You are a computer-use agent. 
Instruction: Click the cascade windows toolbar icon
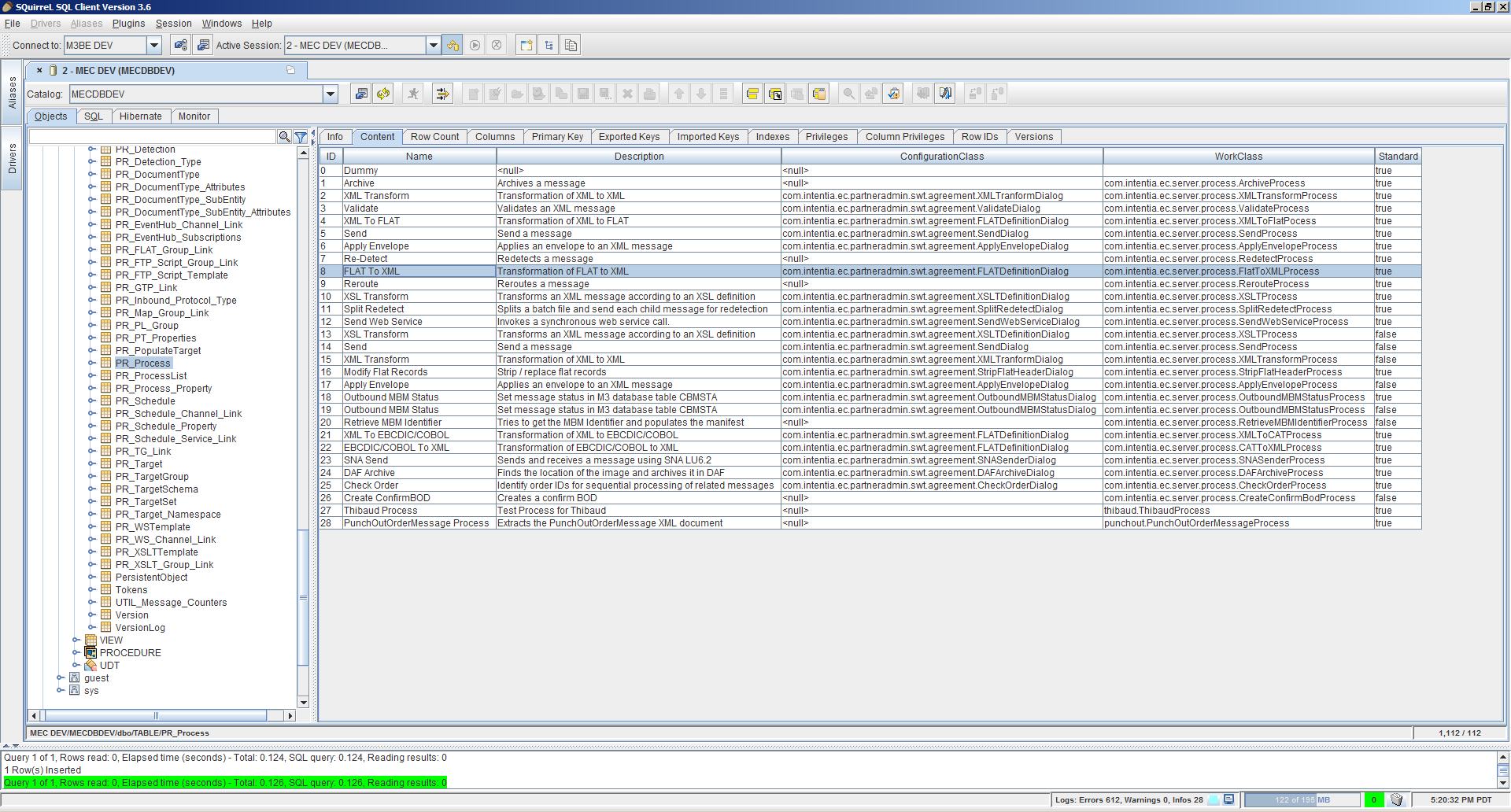coord(571,45)
